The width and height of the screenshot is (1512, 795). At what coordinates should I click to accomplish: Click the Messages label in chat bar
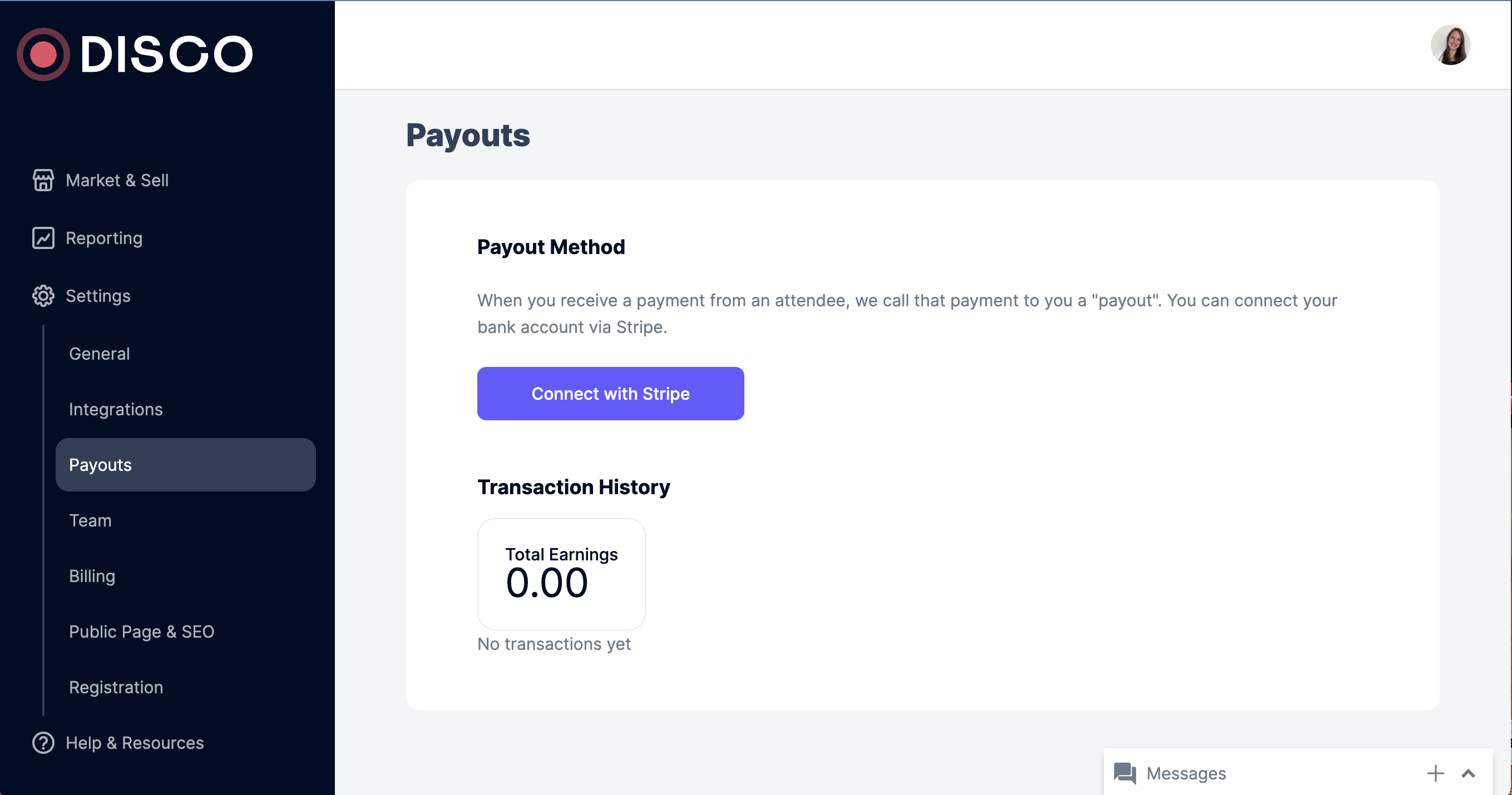tap(1186, 773)
